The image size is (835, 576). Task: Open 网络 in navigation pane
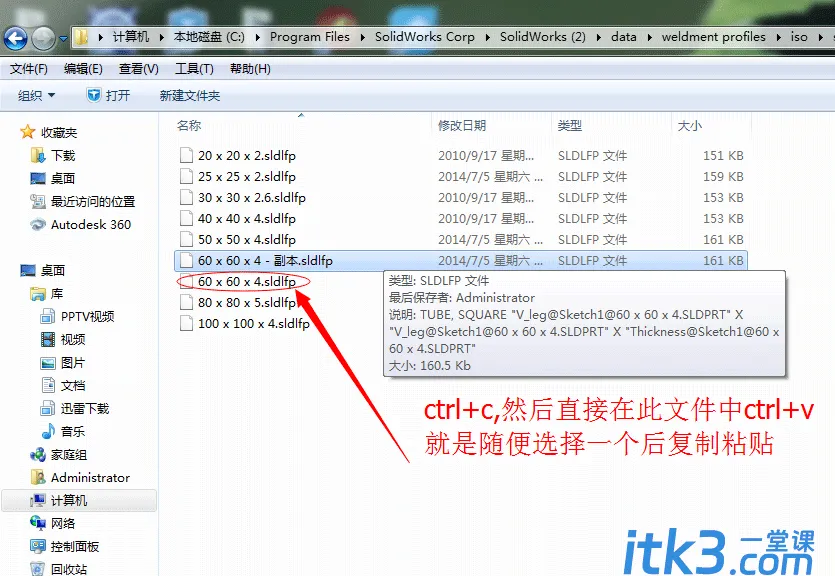tap(53, 523)
